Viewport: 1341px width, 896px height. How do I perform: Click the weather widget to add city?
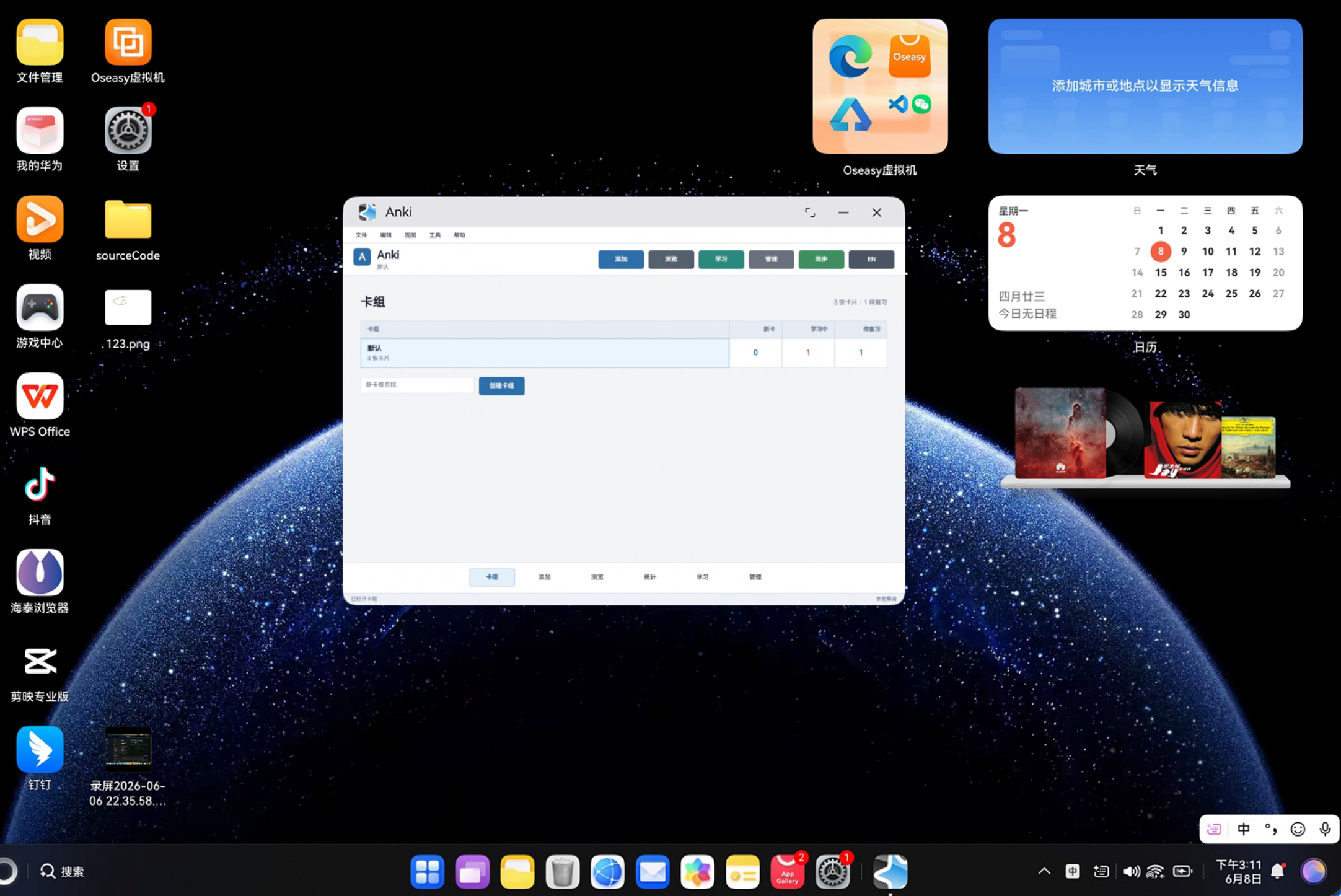[1145, 86]
